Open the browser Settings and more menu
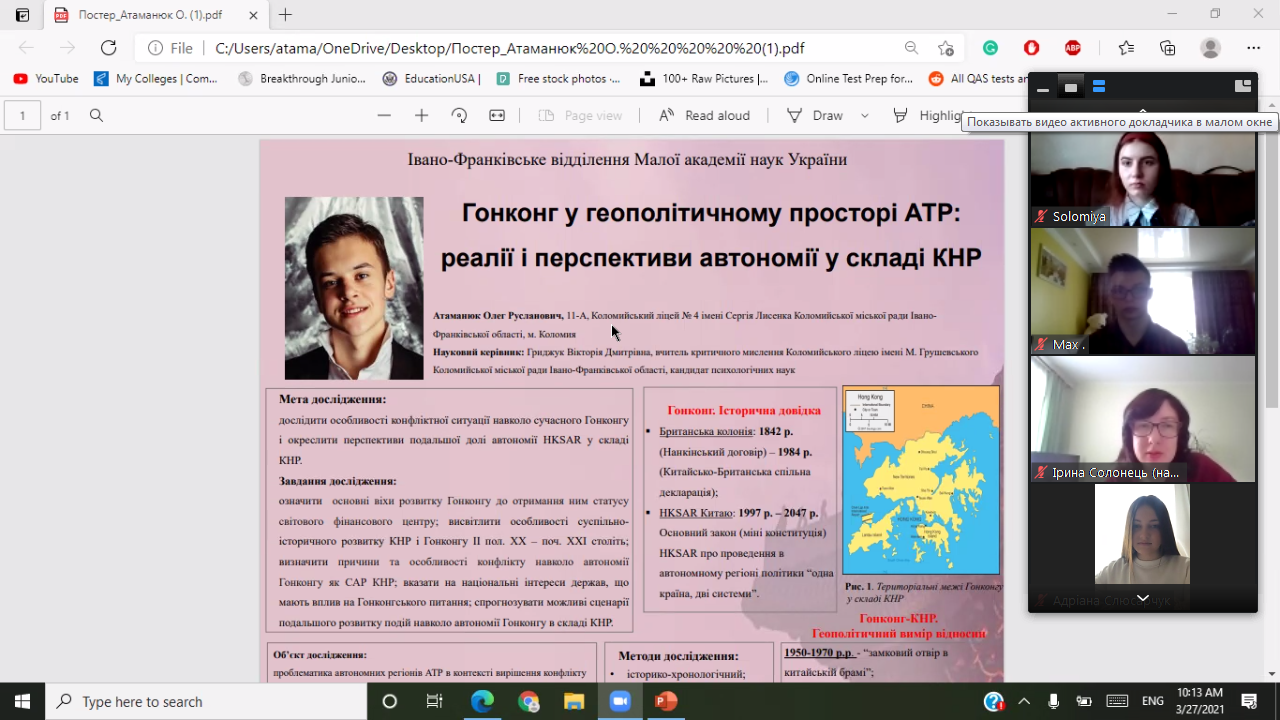The image size is (1280, 720). (1253, 48)
